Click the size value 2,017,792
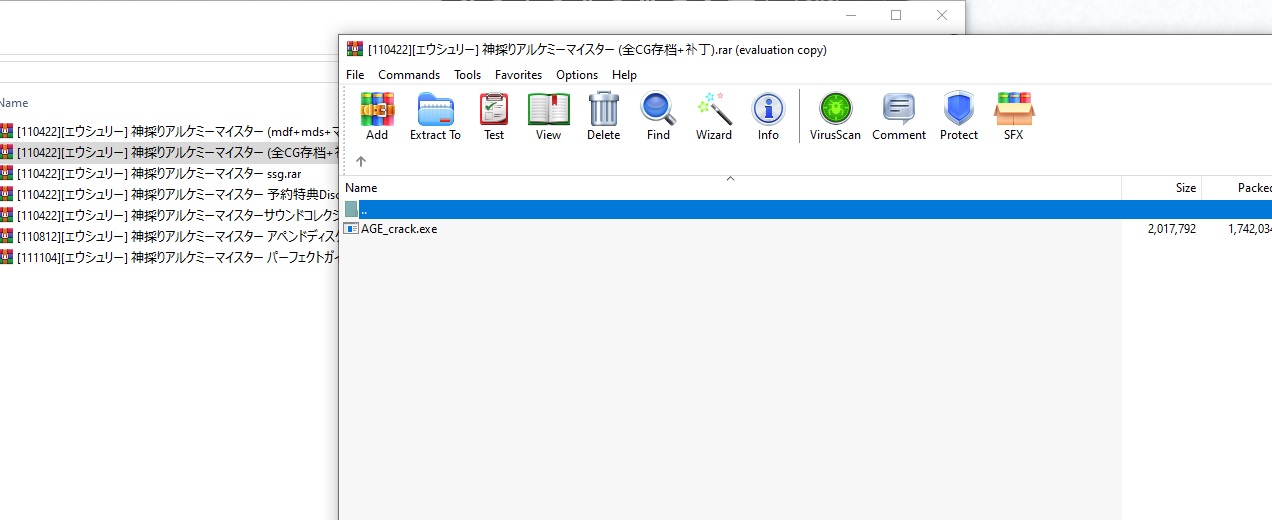 pyautogui.click(x=1171, y=229)
